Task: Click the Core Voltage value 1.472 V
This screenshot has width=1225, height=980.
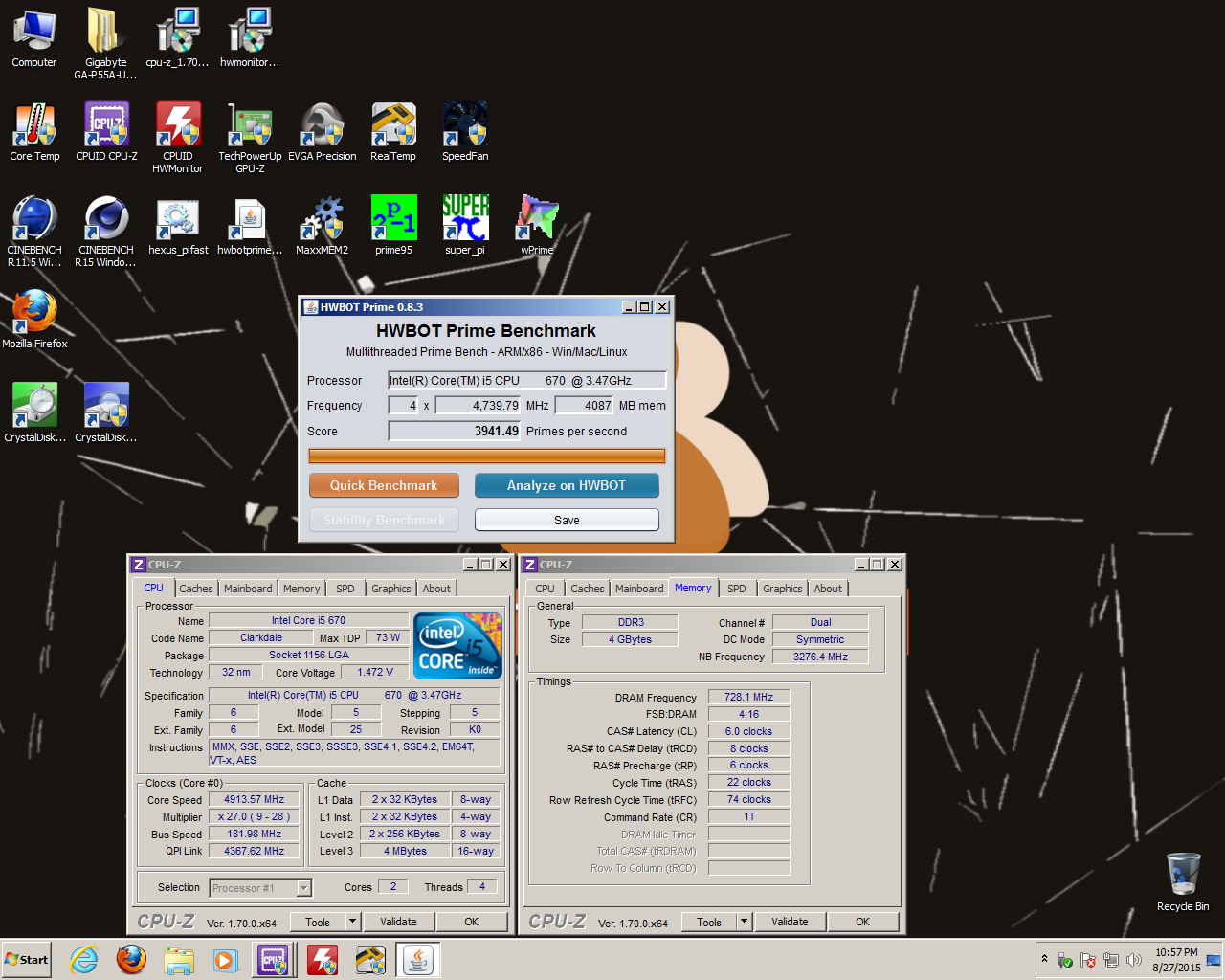Action: [375, 672]
